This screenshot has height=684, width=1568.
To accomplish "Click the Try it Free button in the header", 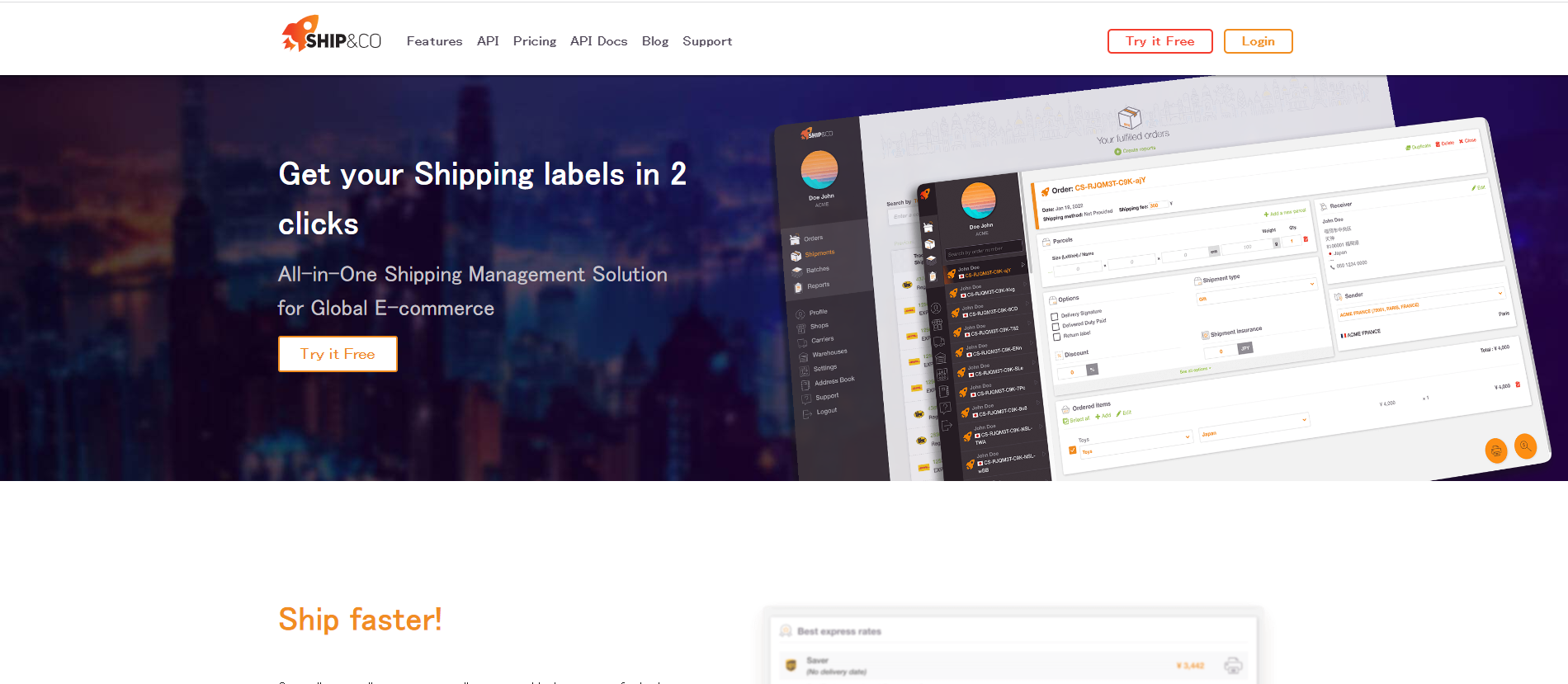I will [x=1159, y=41].
